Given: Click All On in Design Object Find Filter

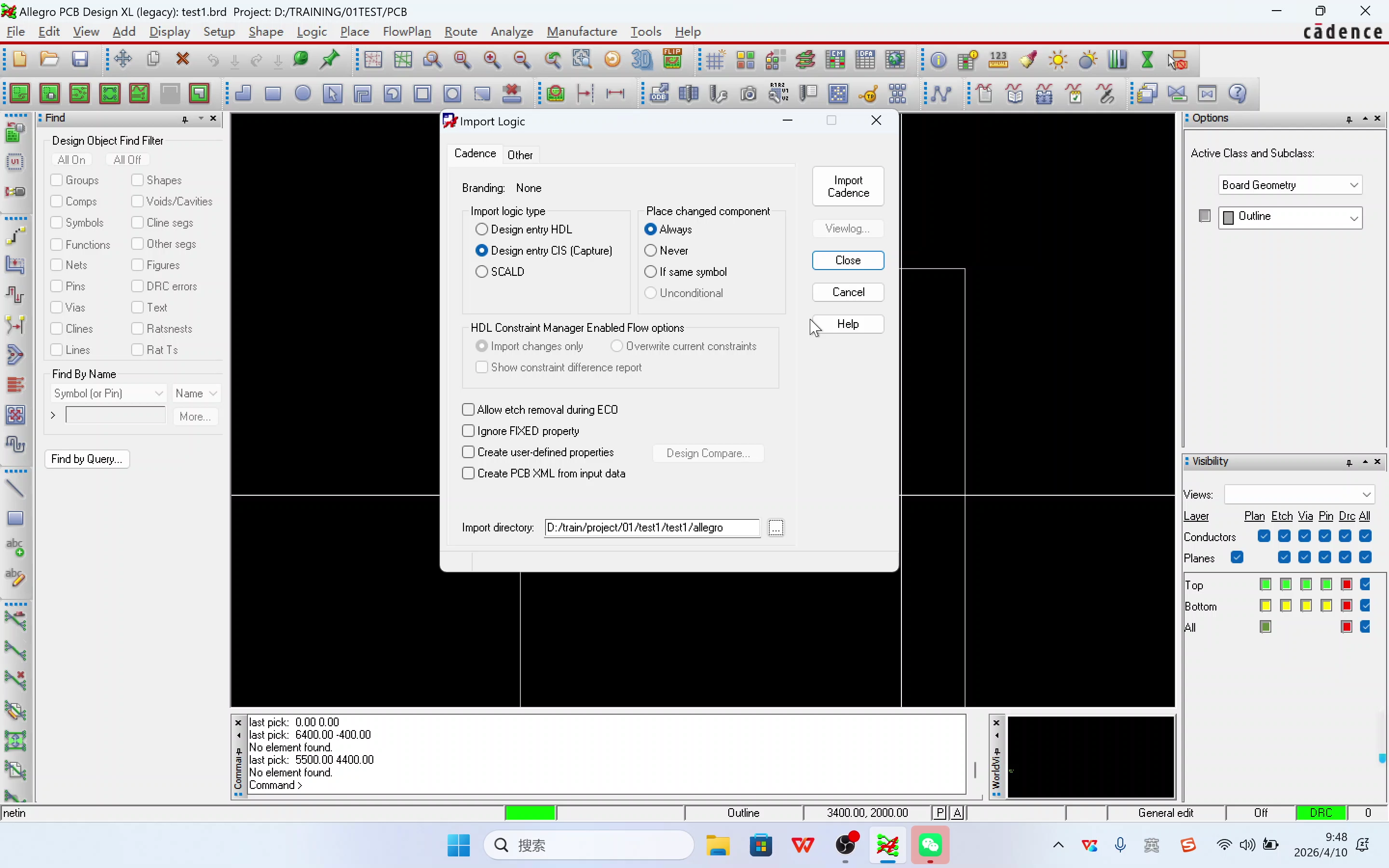Looking at the screenshot, I should (71, 160).
